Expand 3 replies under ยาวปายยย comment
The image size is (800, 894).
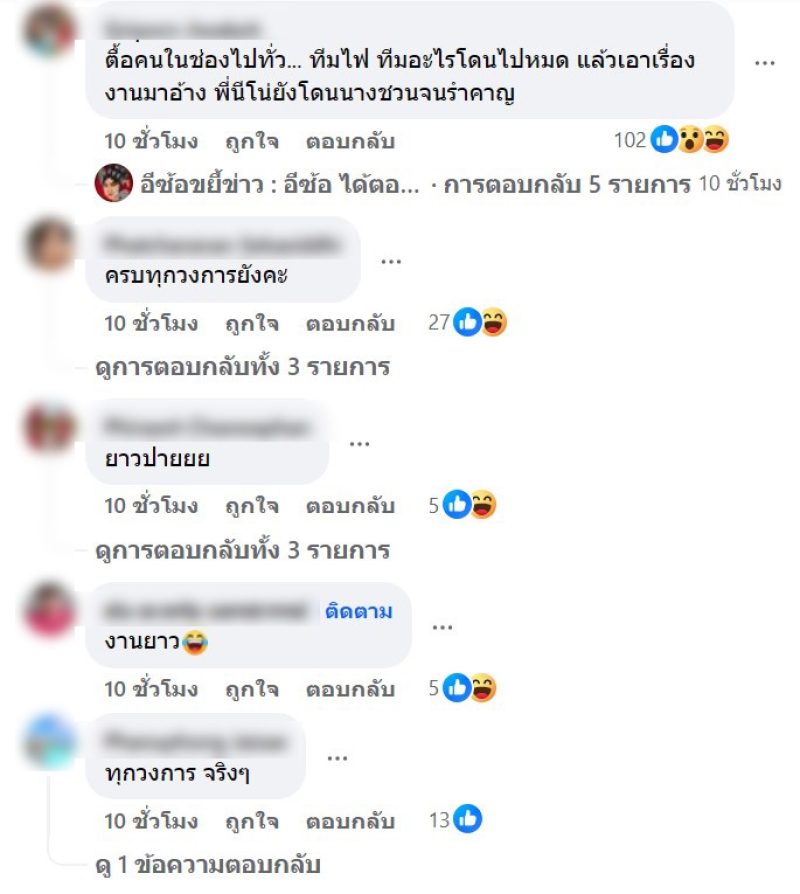click(242, 550)
